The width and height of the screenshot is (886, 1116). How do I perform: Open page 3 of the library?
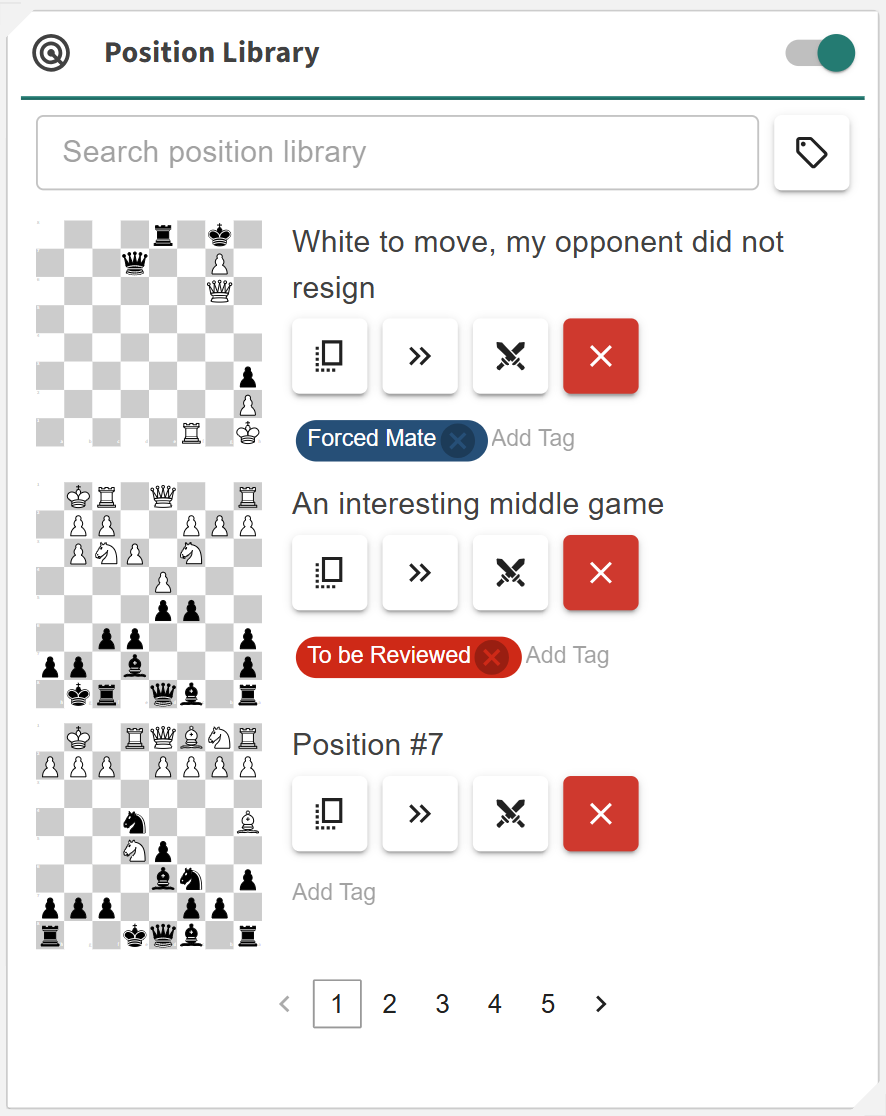click(x=442, y=1004)
